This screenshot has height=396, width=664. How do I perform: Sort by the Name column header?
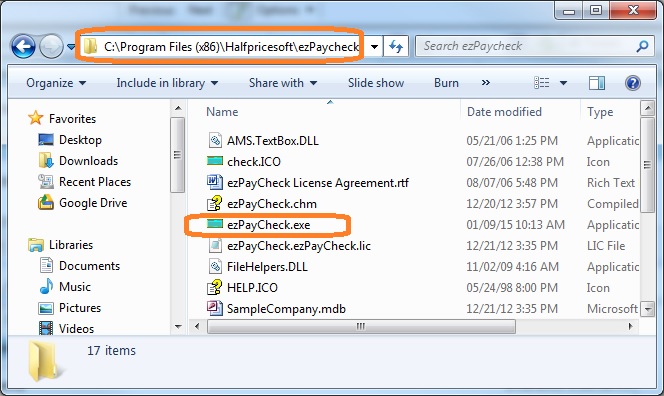point(222,112)
